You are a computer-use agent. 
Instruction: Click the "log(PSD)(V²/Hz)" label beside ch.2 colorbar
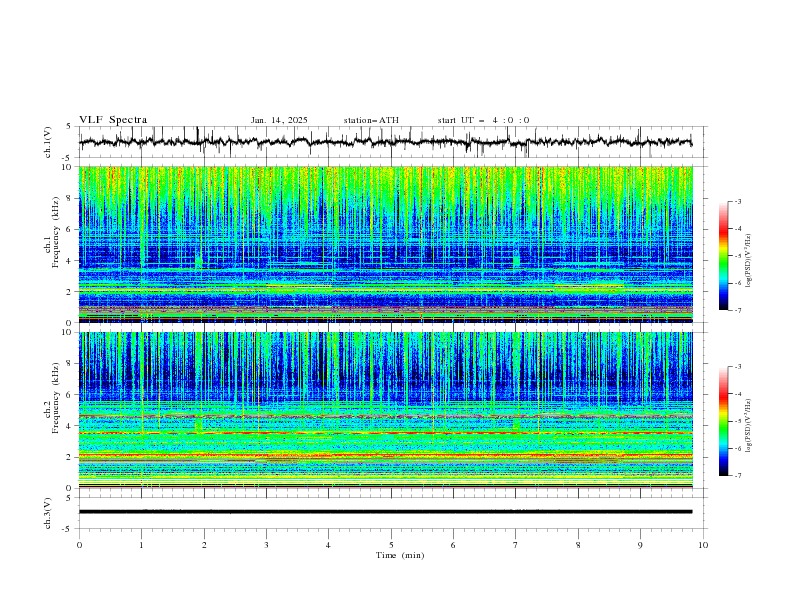[749, 425]
